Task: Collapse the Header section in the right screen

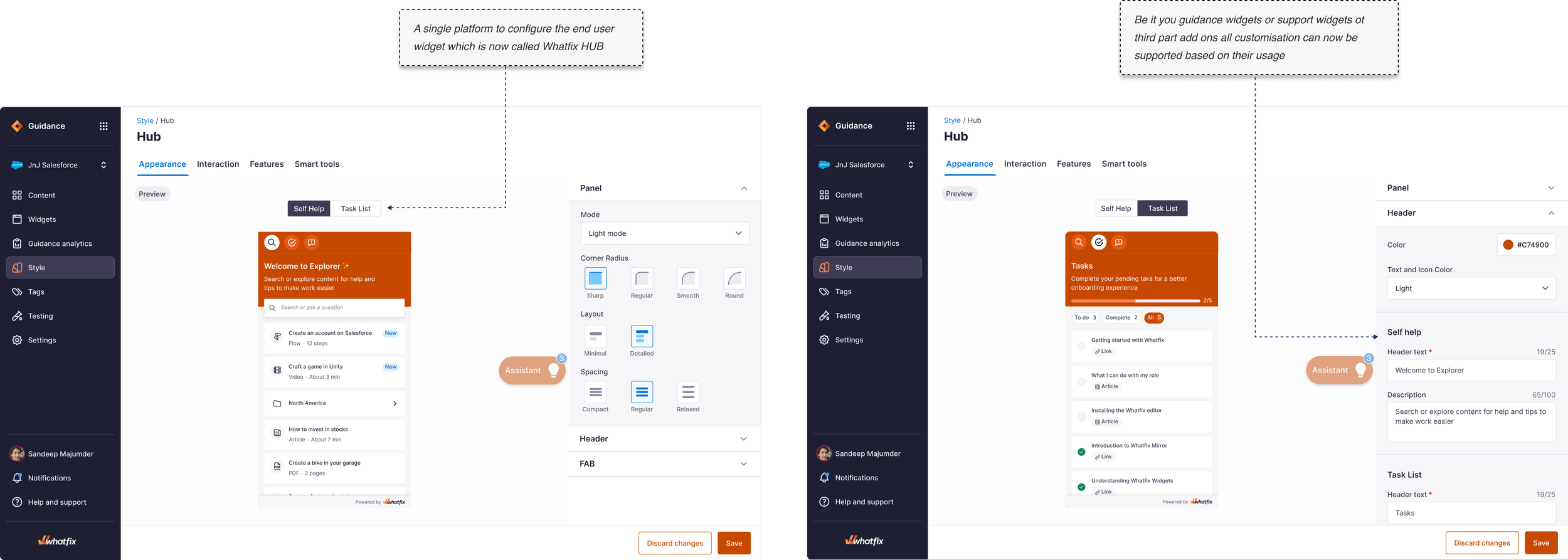Action: tap(1551, 213)
